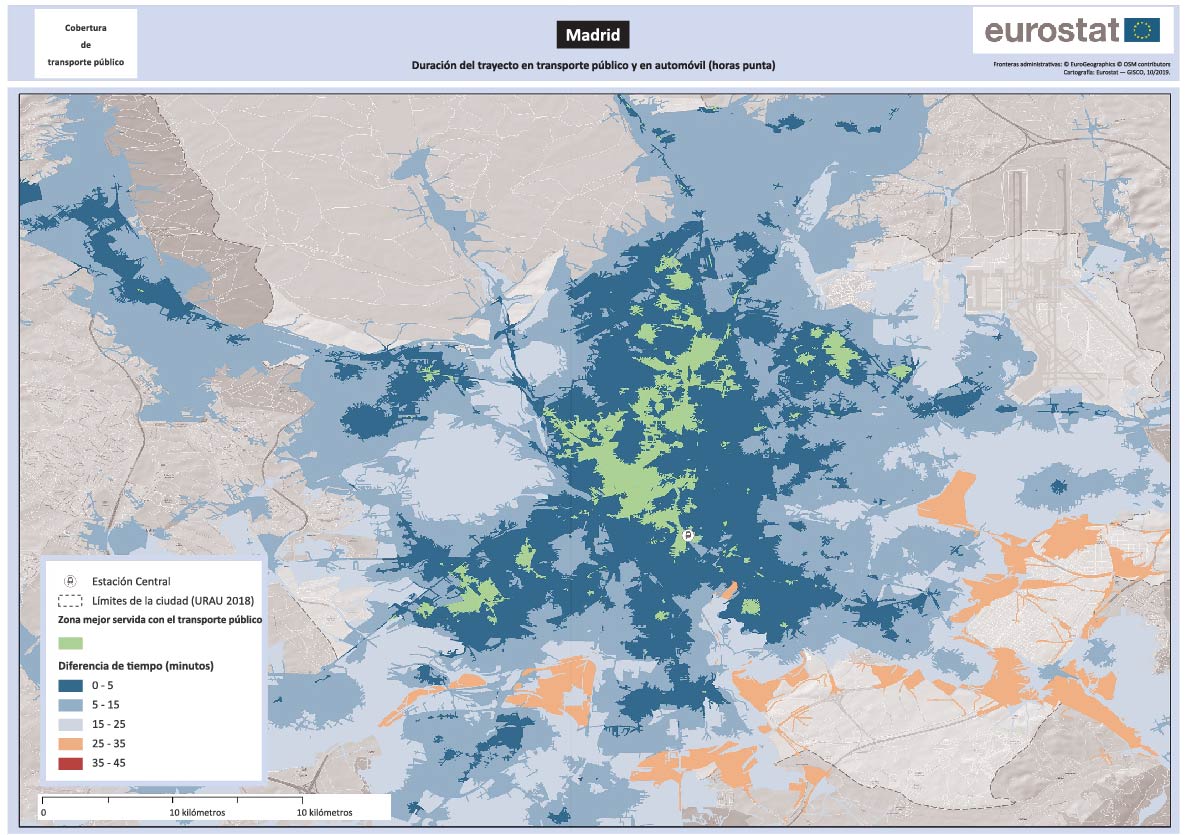Click the Central Station marker on the map
Viewport: 1191px width, 835px height.
coord(688,536)
